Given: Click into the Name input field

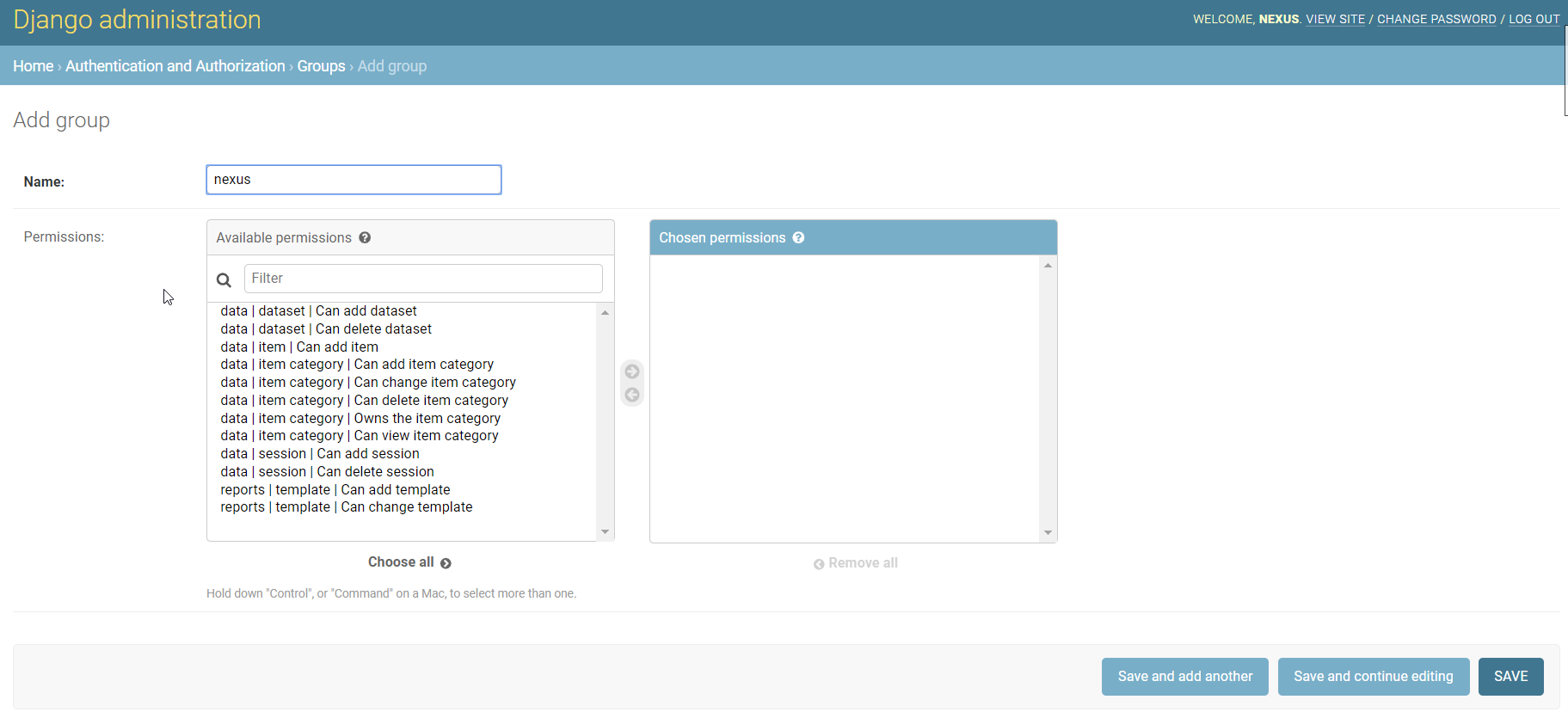Looking at the screenshot, I should coord(354,180).
